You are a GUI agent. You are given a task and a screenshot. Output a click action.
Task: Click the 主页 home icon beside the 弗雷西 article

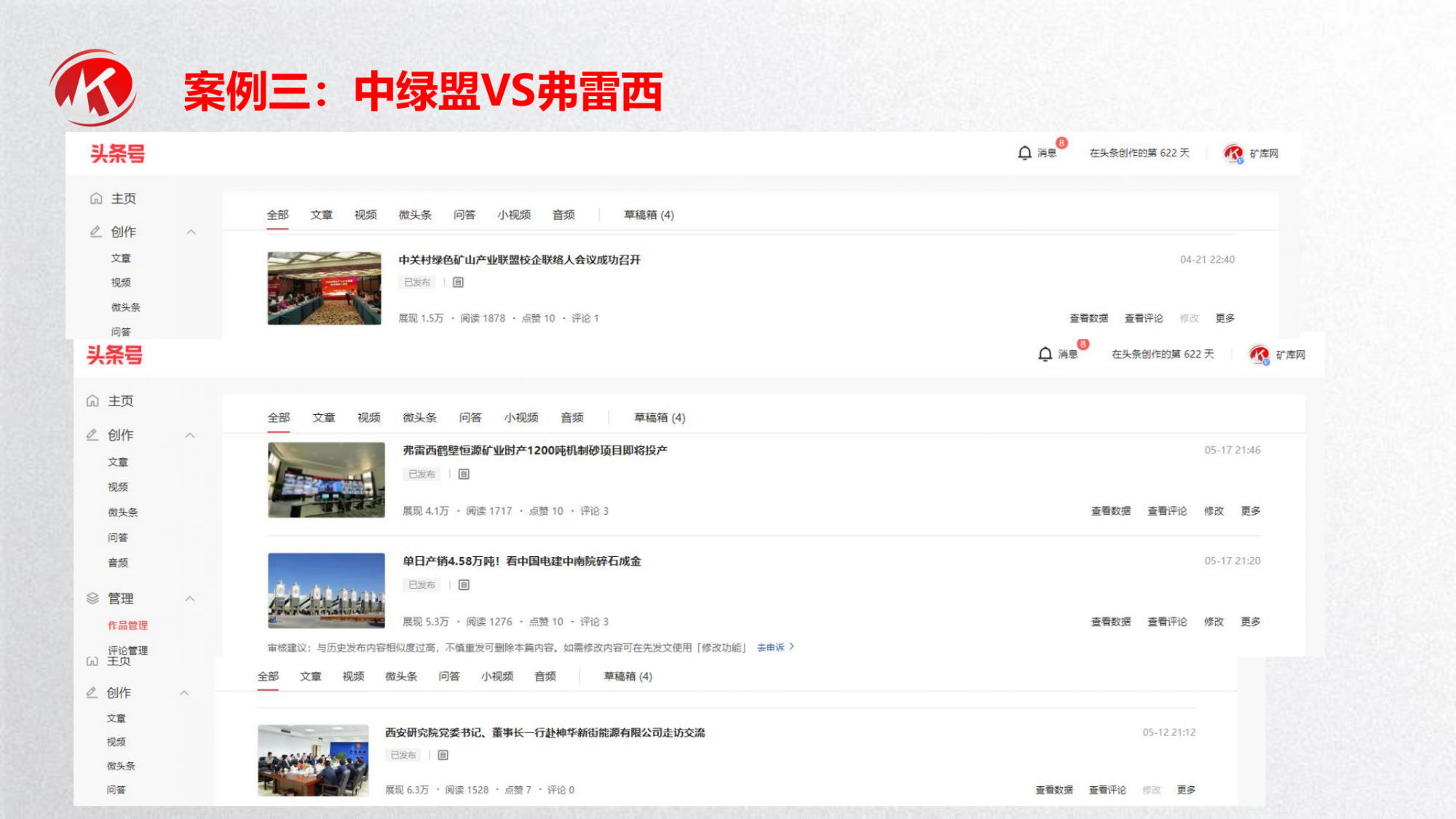92,401
